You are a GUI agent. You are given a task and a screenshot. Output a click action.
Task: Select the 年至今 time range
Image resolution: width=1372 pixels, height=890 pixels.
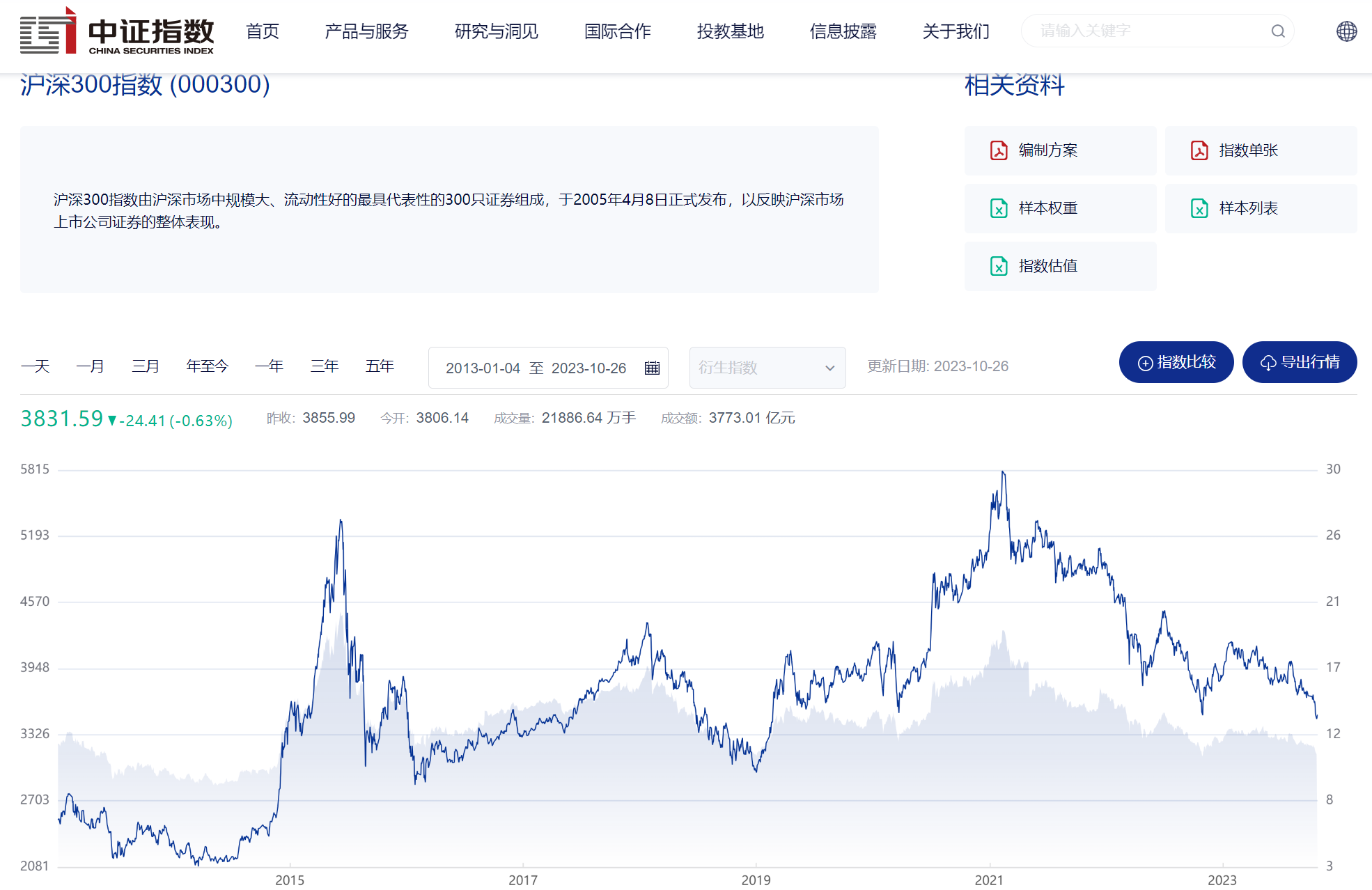click(208, 366)
